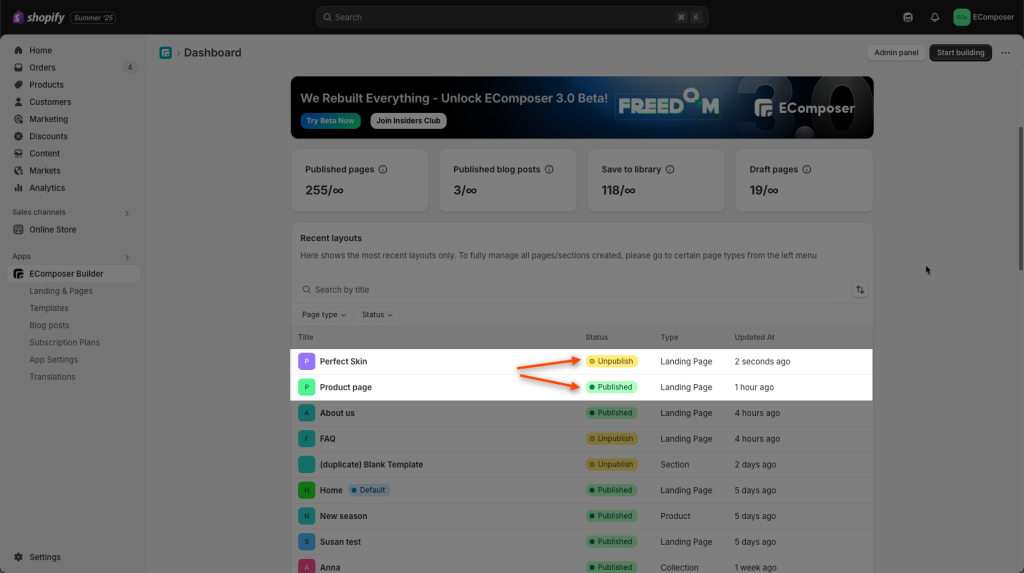Click the Susan test row S icon
1024x573 pixels.
306,542
